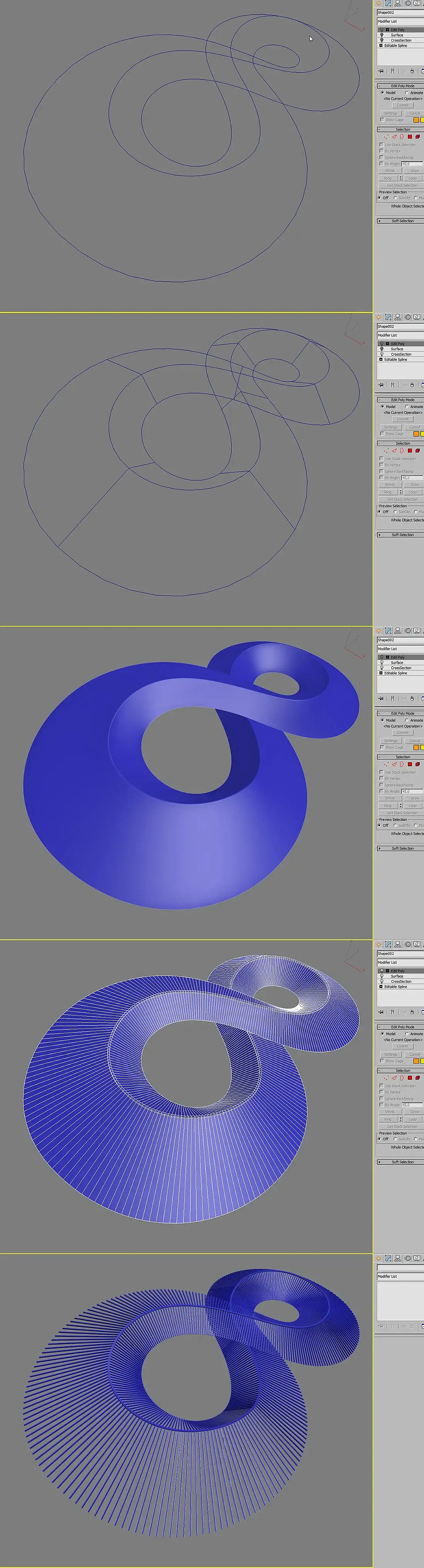
Task: Open the Display tab in the first panel
Action: 417,3
